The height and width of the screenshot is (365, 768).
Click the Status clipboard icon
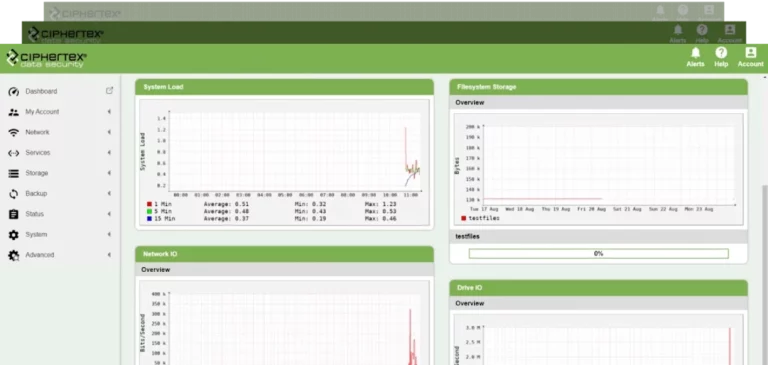[14, 214]
